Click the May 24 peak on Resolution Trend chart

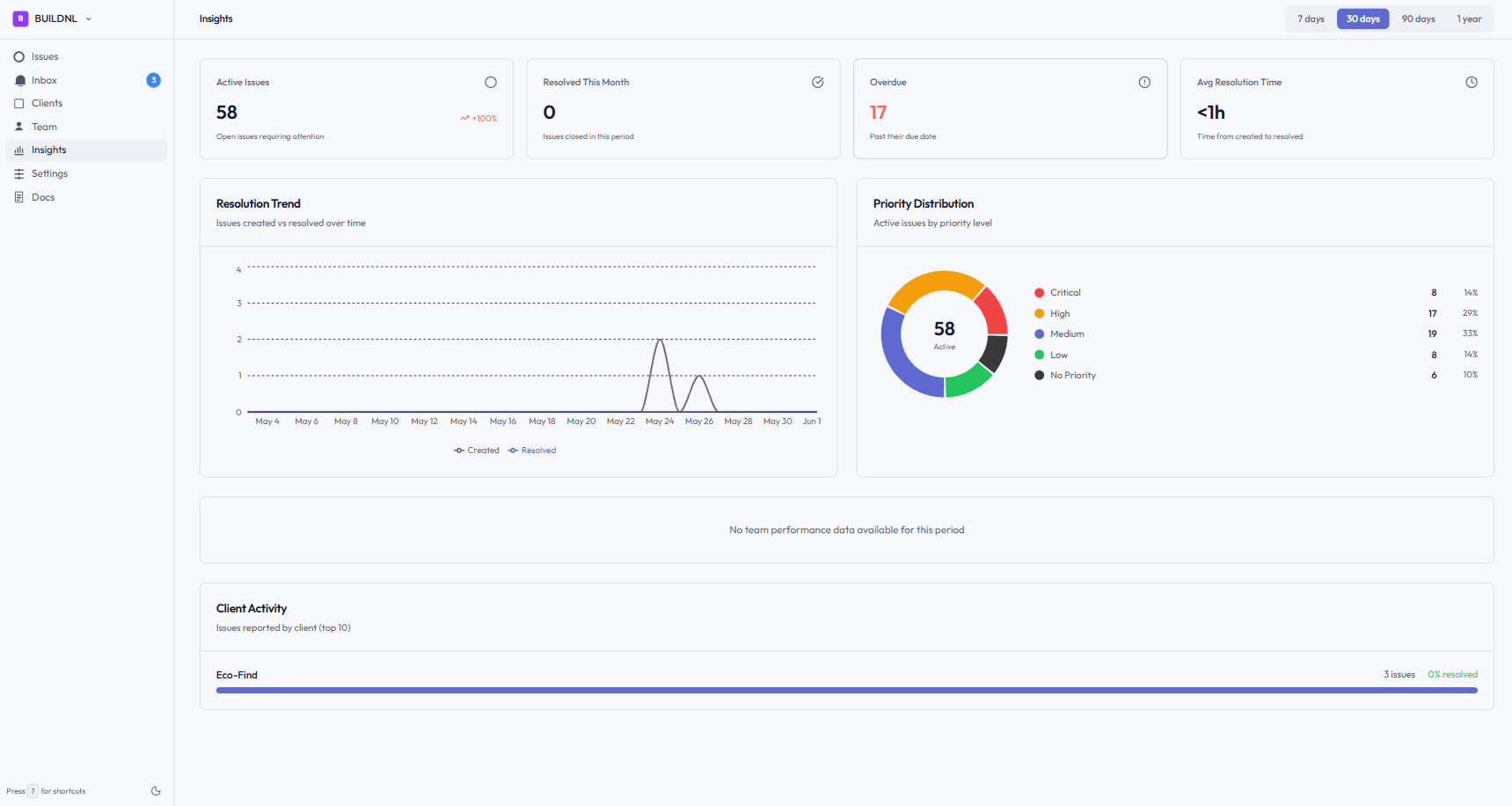tap(660, 340)
